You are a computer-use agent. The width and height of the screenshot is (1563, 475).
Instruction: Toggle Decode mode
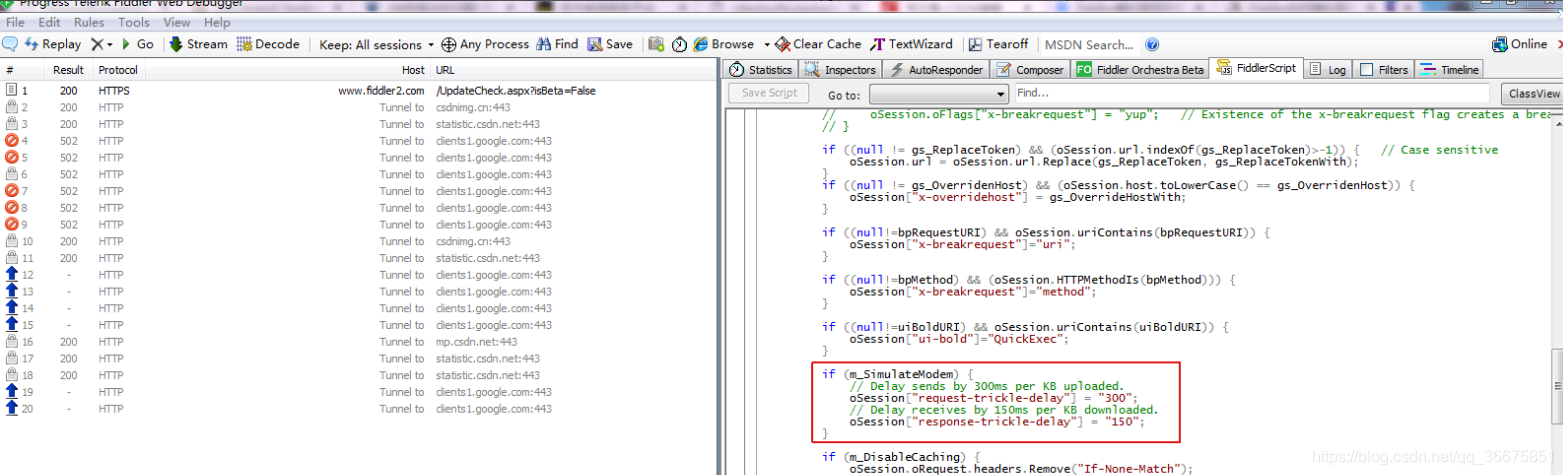[x=268, y=44]
